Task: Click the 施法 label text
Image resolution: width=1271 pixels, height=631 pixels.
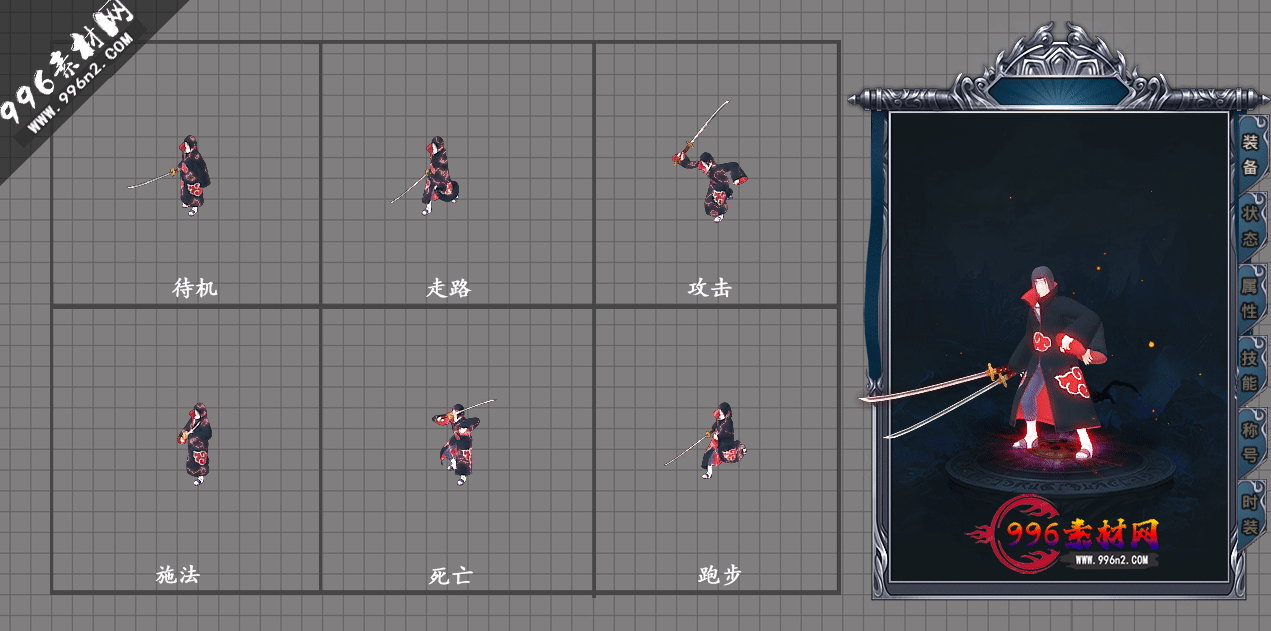Action: point(178,575)
